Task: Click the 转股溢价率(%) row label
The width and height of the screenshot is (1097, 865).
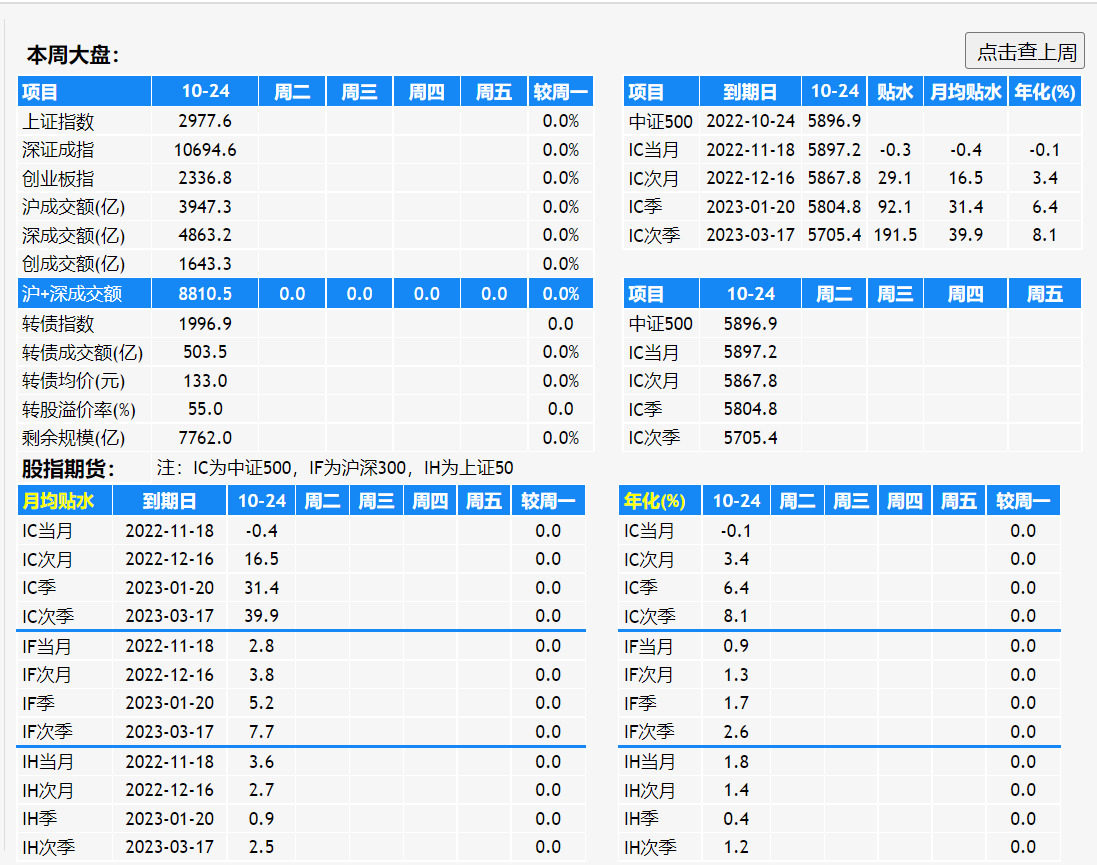Action: click(78, 409)
